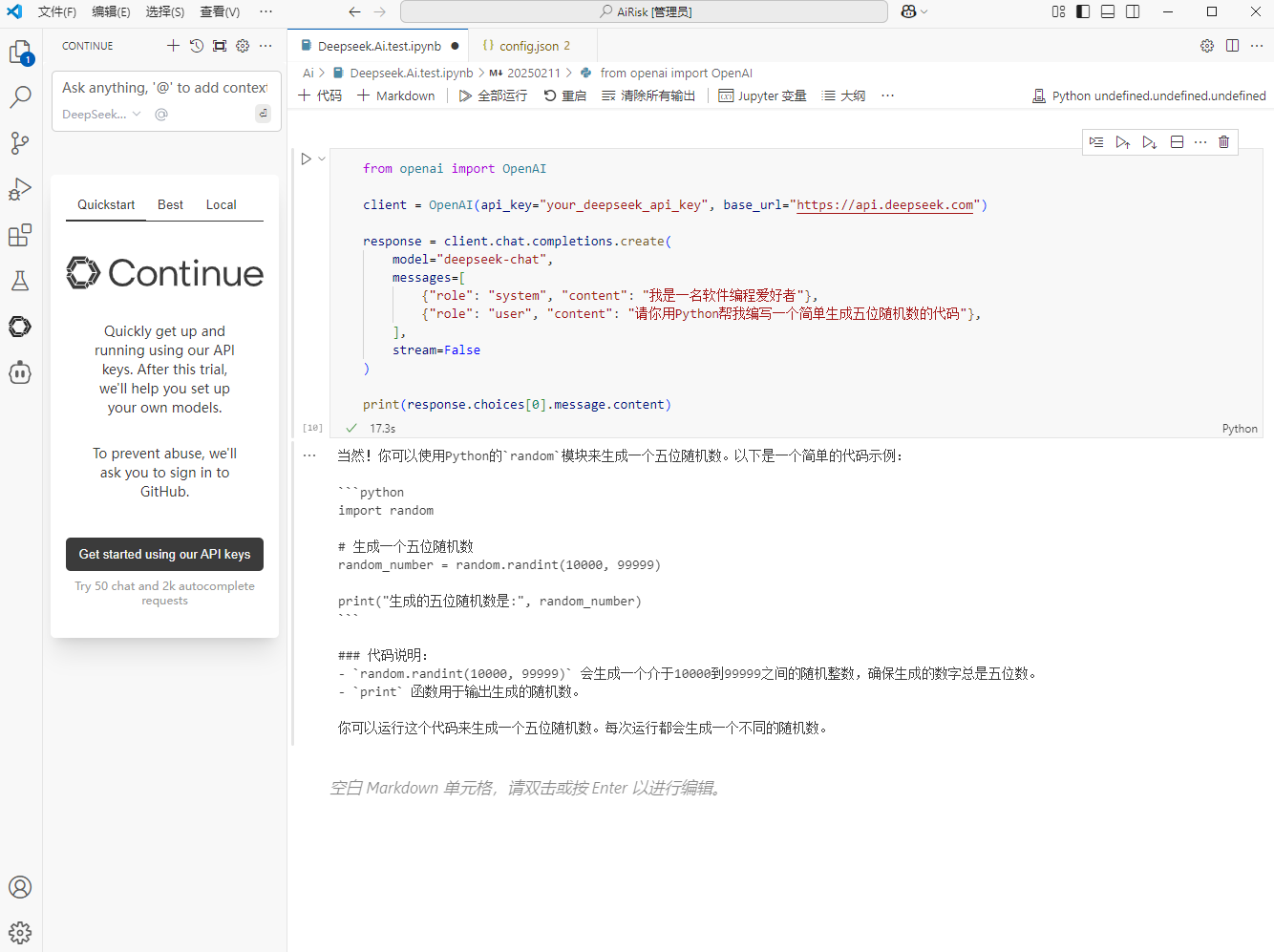1274x952 pixels.
Task: Toggle the secondary side bar visibility
Action: (1133, 11)
